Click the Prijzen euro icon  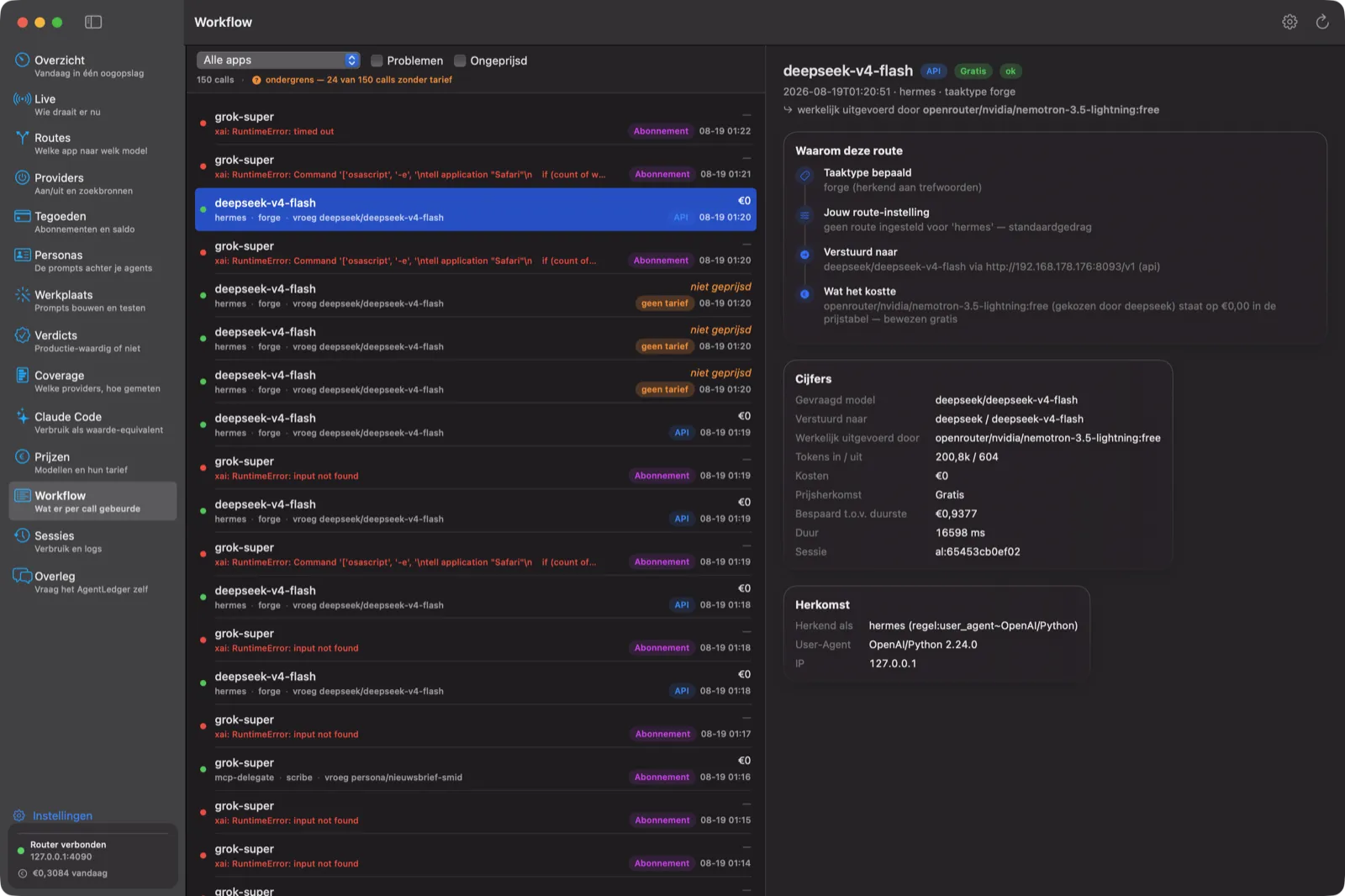[22, 456]
